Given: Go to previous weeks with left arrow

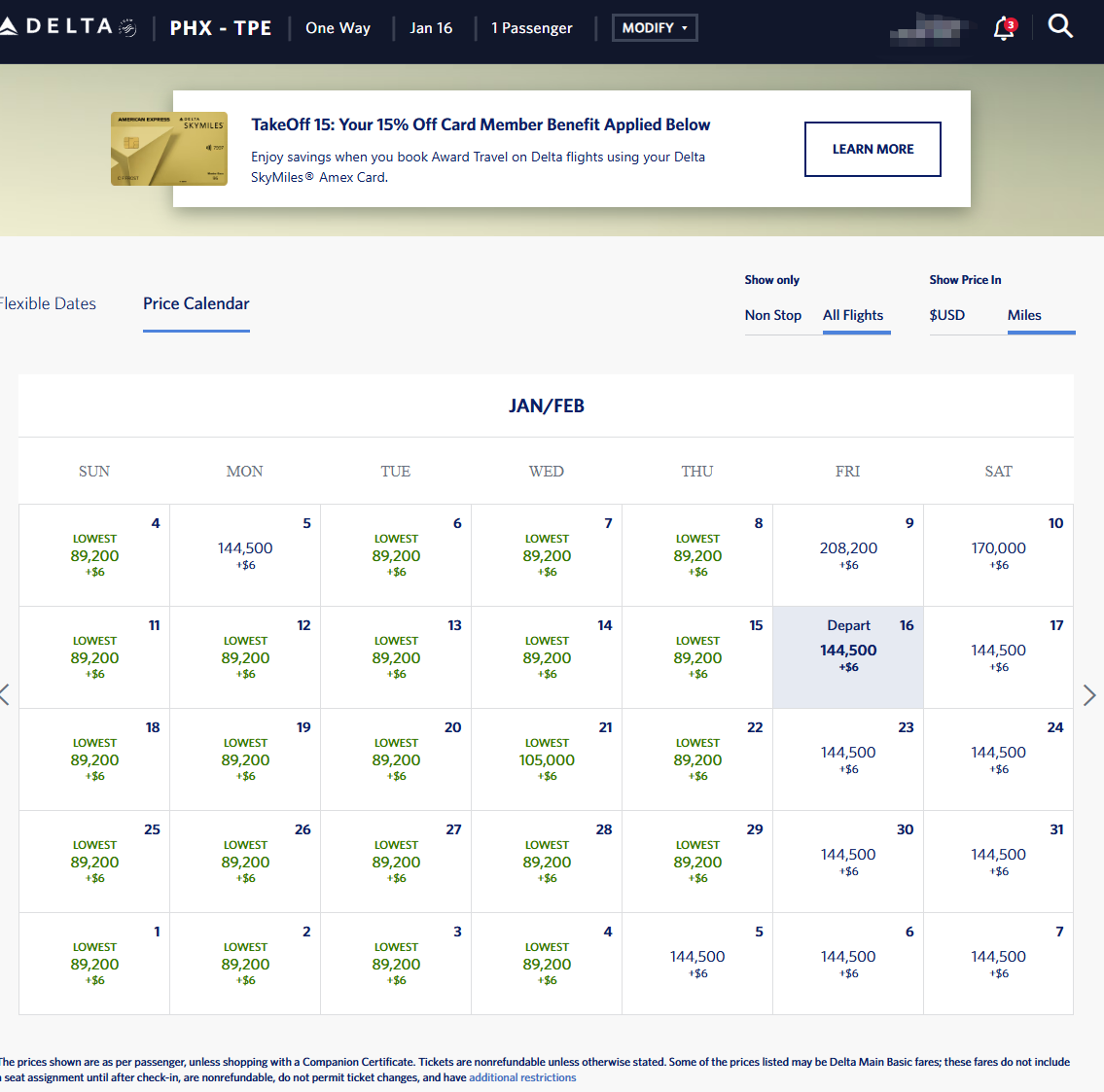Looking at the screenshot, I should click(x=4, y=694).
